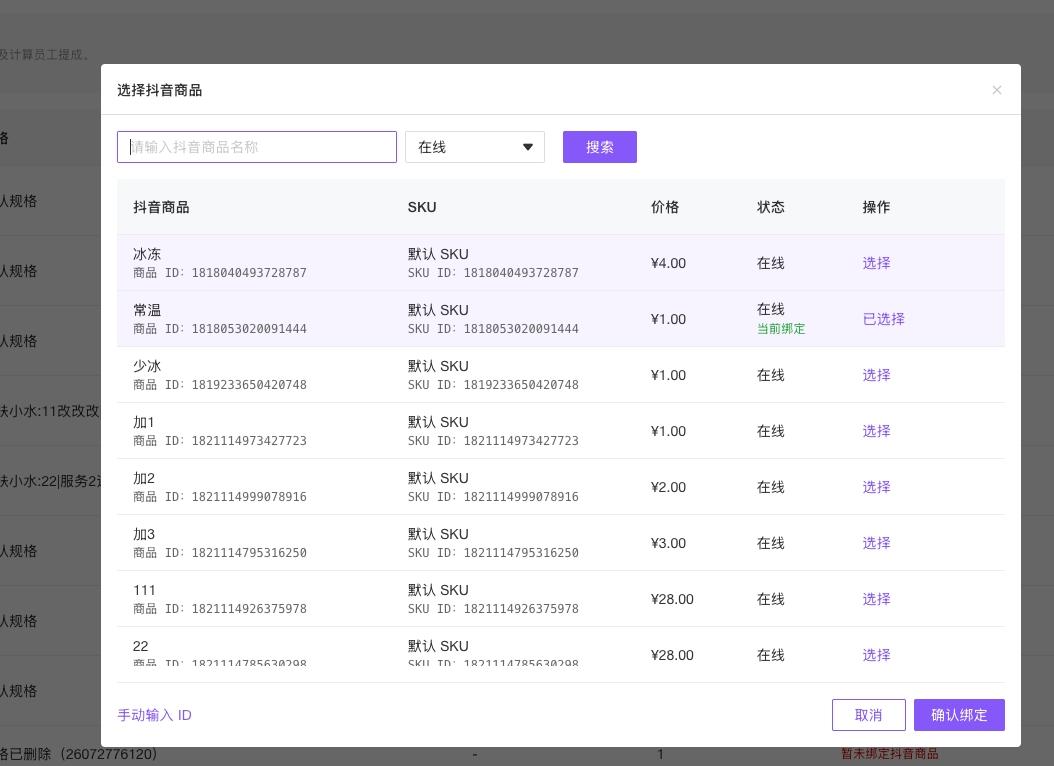The height and width of the screenshot is (766, 1054).
Task: Choose 选择 for product 加1
Action: tap(877, 431)
